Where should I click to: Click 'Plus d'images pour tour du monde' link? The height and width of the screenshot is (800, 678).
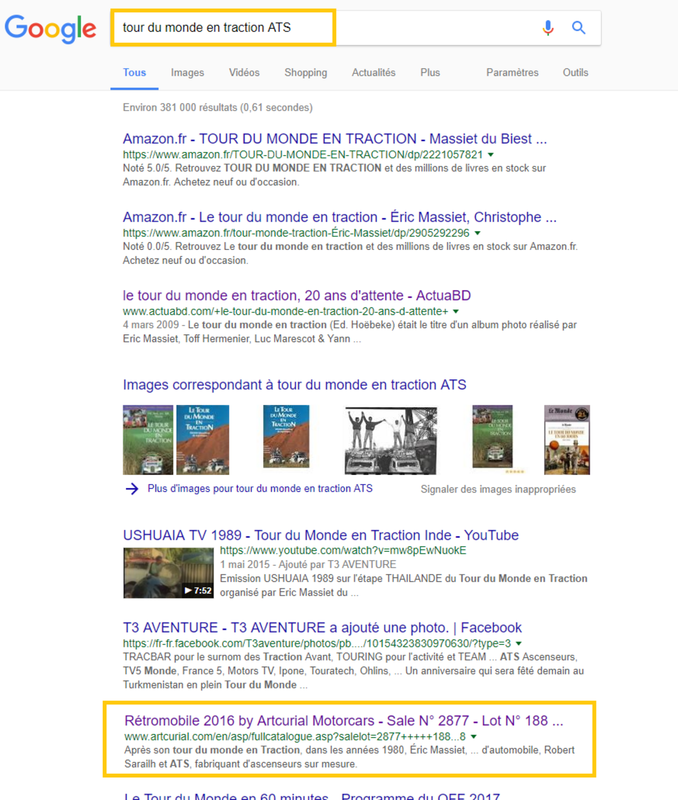(260, 489)
